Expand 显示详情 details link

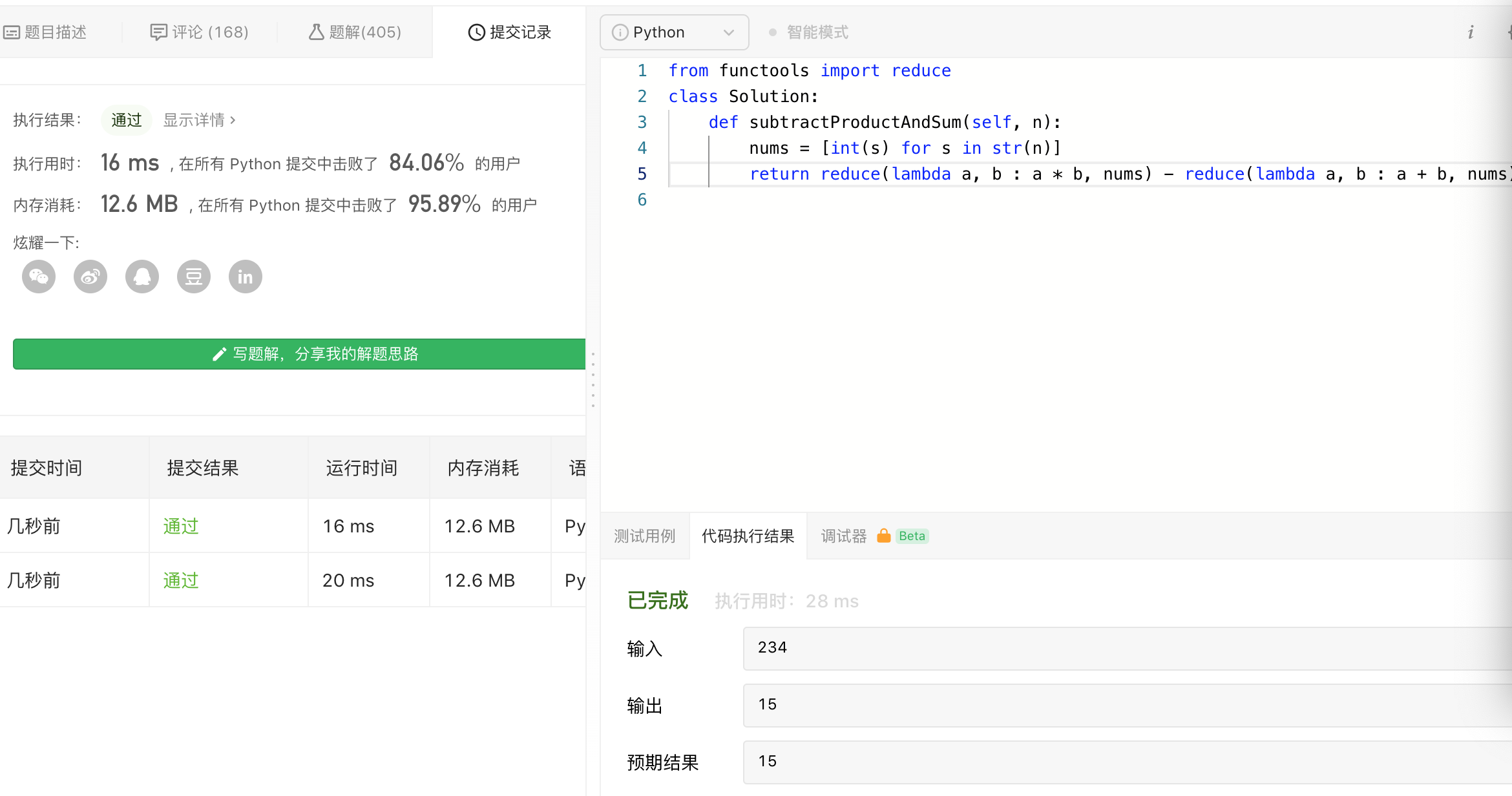point(200,120)
